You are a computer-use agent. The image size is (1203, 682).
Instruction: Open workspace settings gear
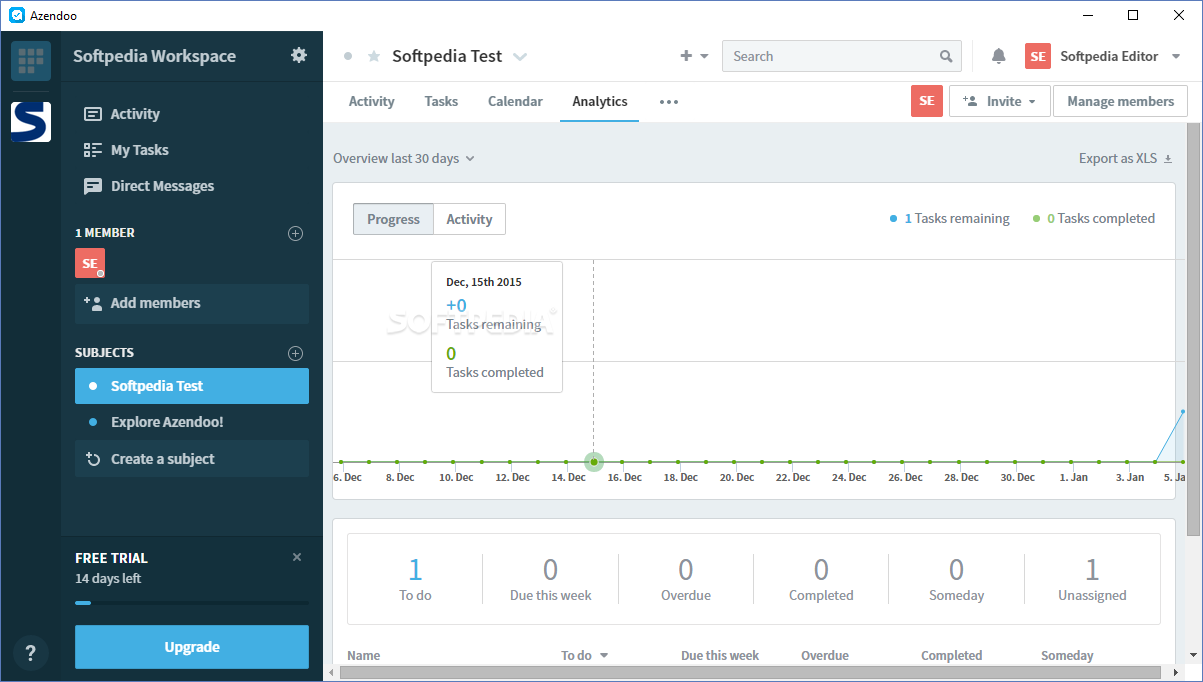point(299,56)
